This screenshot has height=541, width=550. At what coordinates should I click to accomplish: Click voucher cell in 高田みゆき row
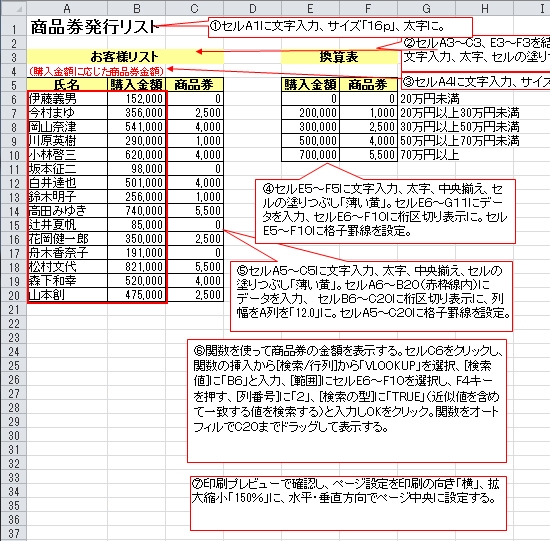[194, 211]
